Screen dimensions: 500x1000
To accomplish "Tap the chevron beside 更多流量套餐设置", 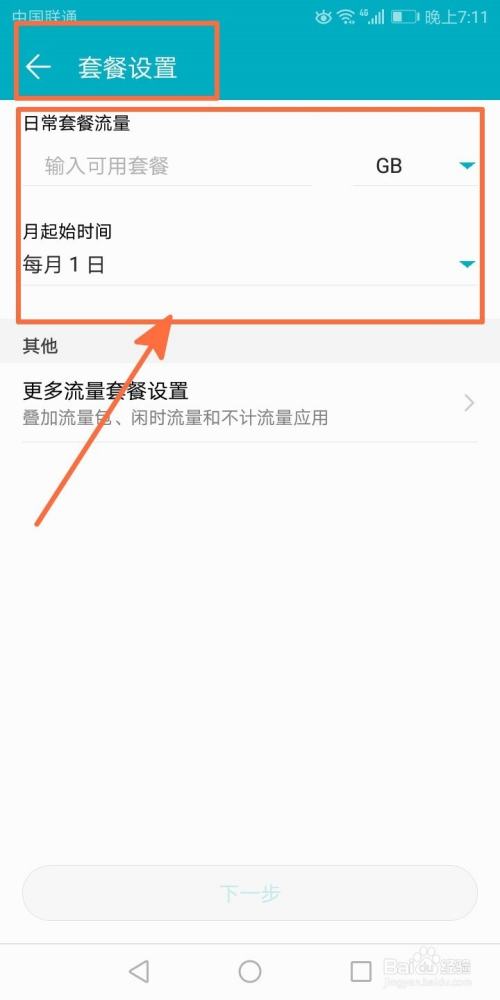I will (x=470, y=402).
